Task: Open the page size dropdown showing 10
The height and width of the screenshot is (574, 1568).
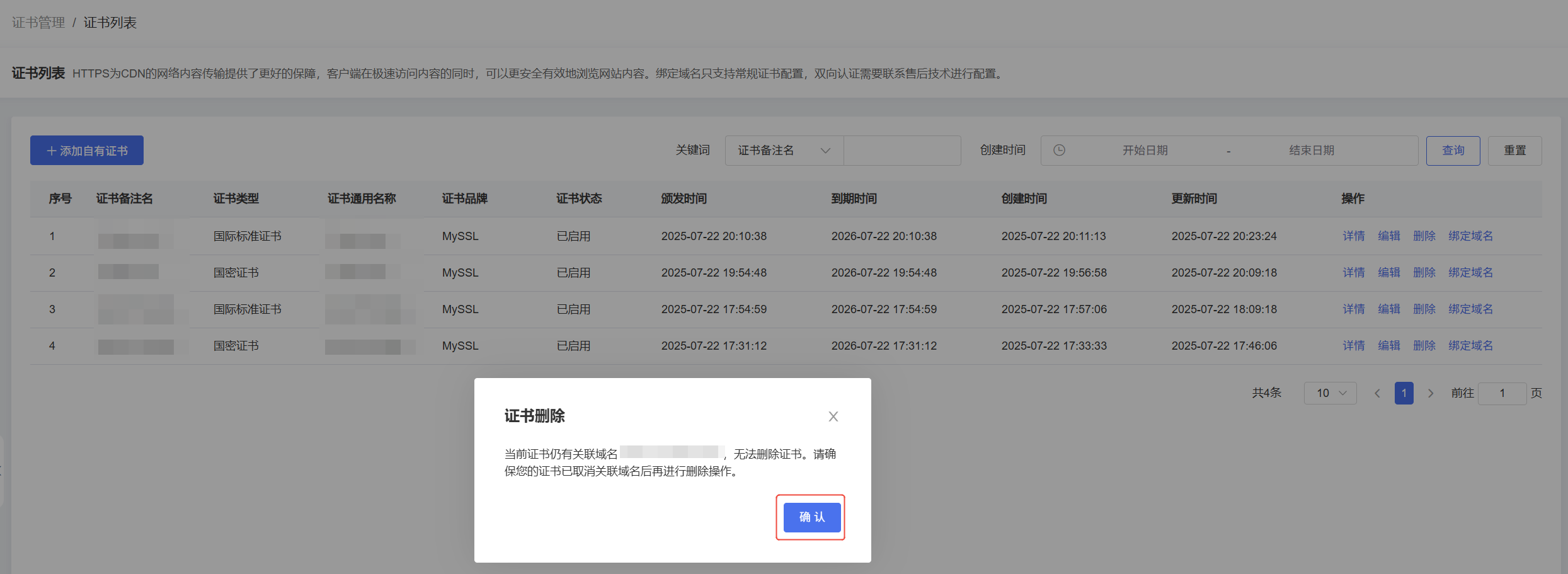Action: click(1331, 393)
